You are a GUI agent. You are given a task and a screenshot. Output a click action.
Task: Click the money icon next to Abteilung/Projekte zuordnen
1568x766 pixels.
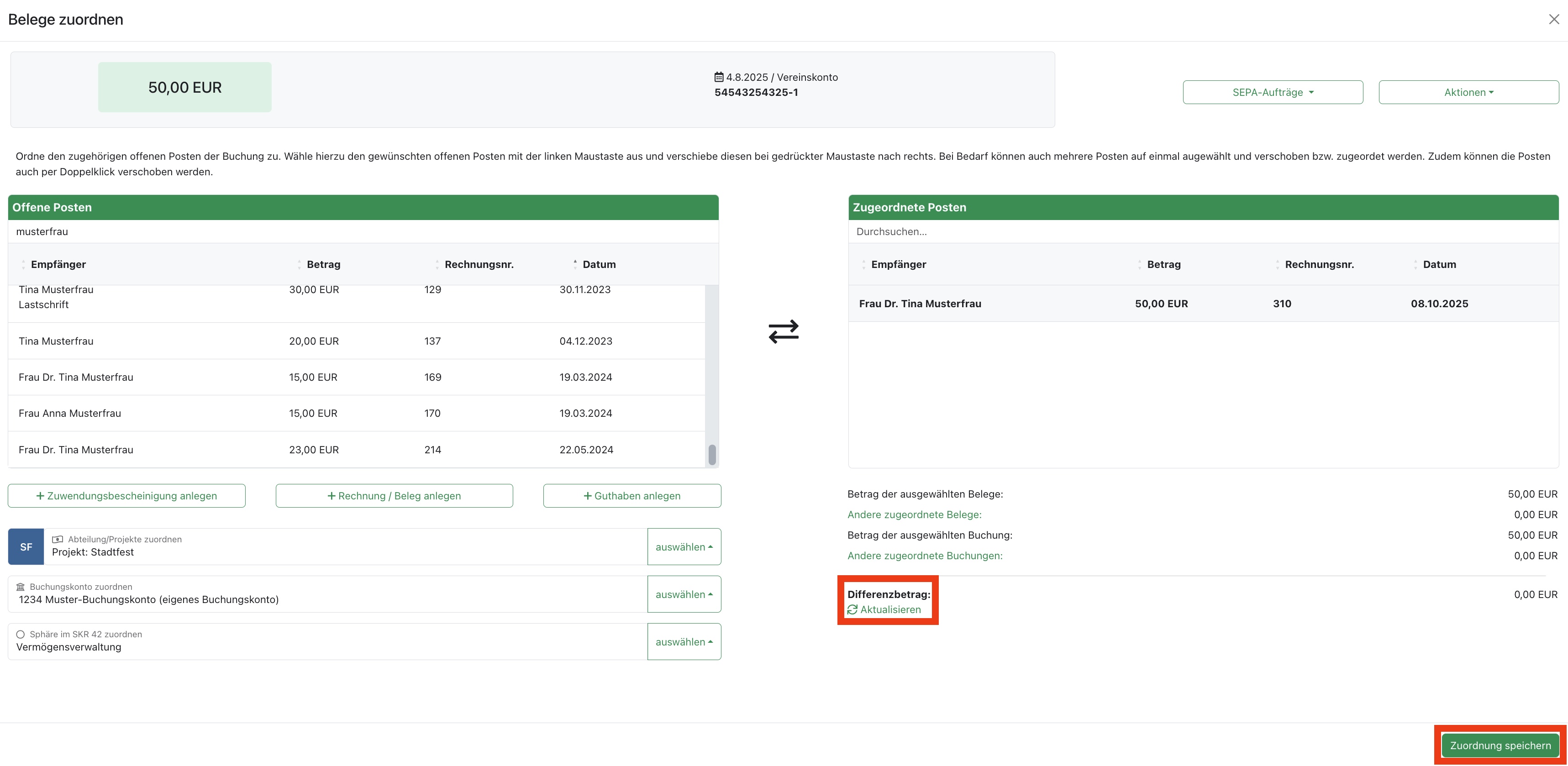tap(58, 539)
